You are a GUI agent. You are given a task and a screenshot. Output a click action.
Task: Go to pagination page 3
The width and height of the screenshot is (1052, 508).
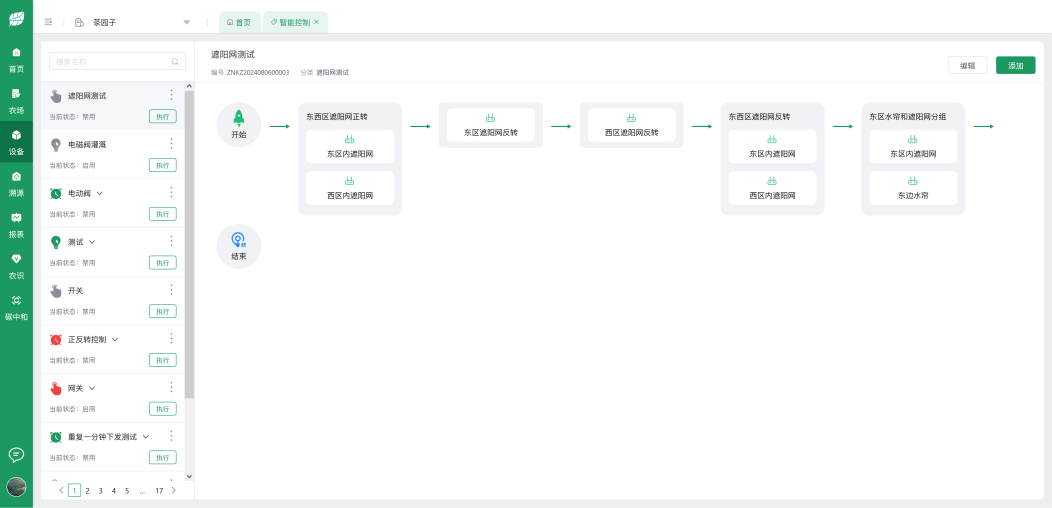pos(101,491)
